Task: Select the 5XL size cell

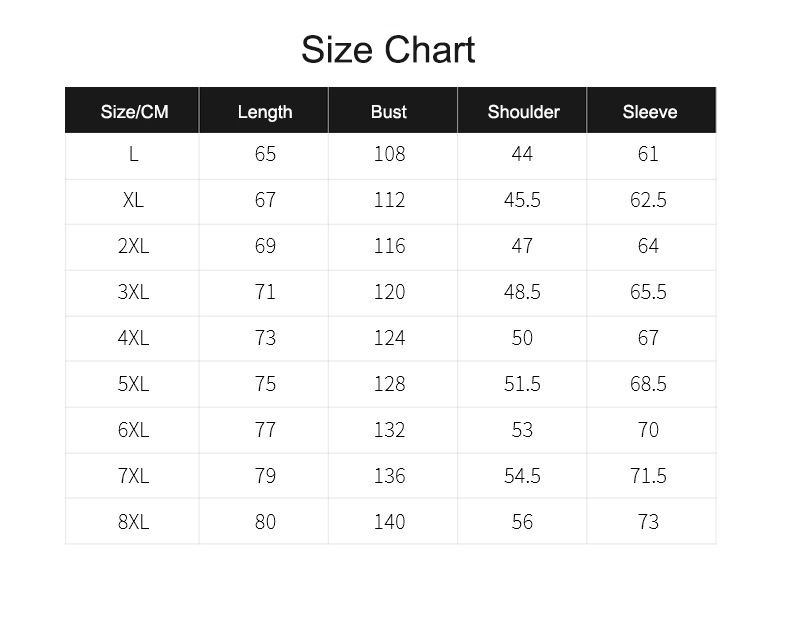Action: pos(134,384)
